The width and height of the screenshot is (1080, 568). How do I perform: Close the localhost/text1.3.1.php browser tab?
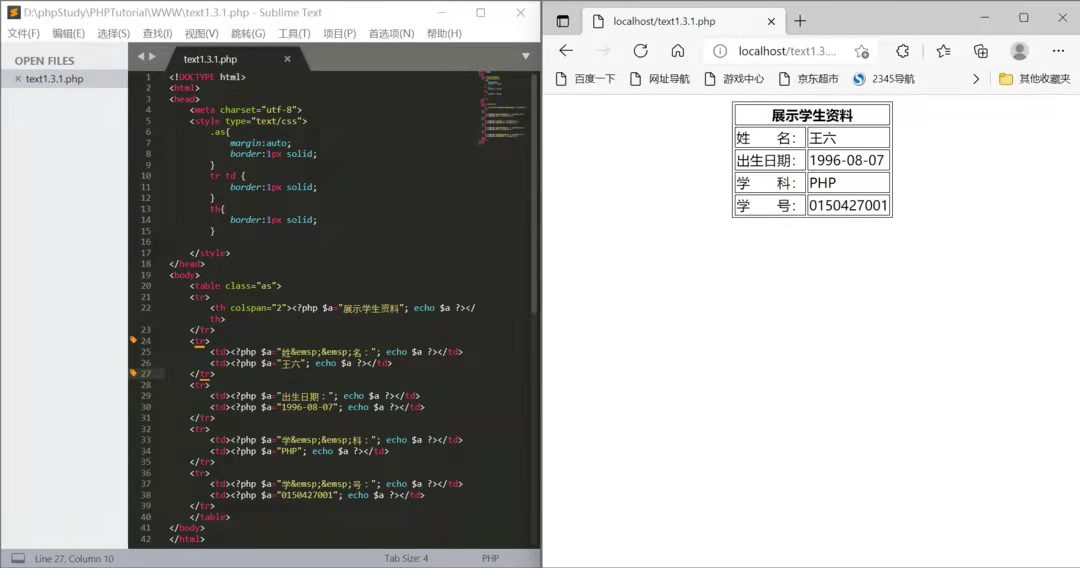tap(771, 21)
